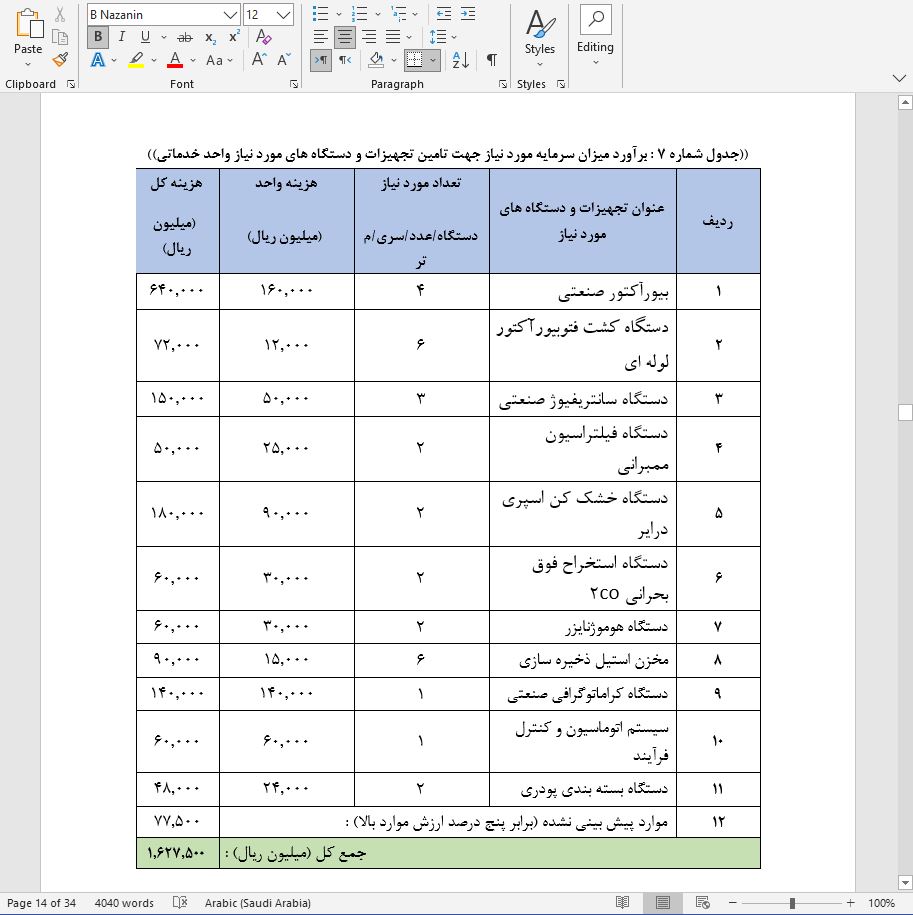Toggle center alignment

pos(344,36)
